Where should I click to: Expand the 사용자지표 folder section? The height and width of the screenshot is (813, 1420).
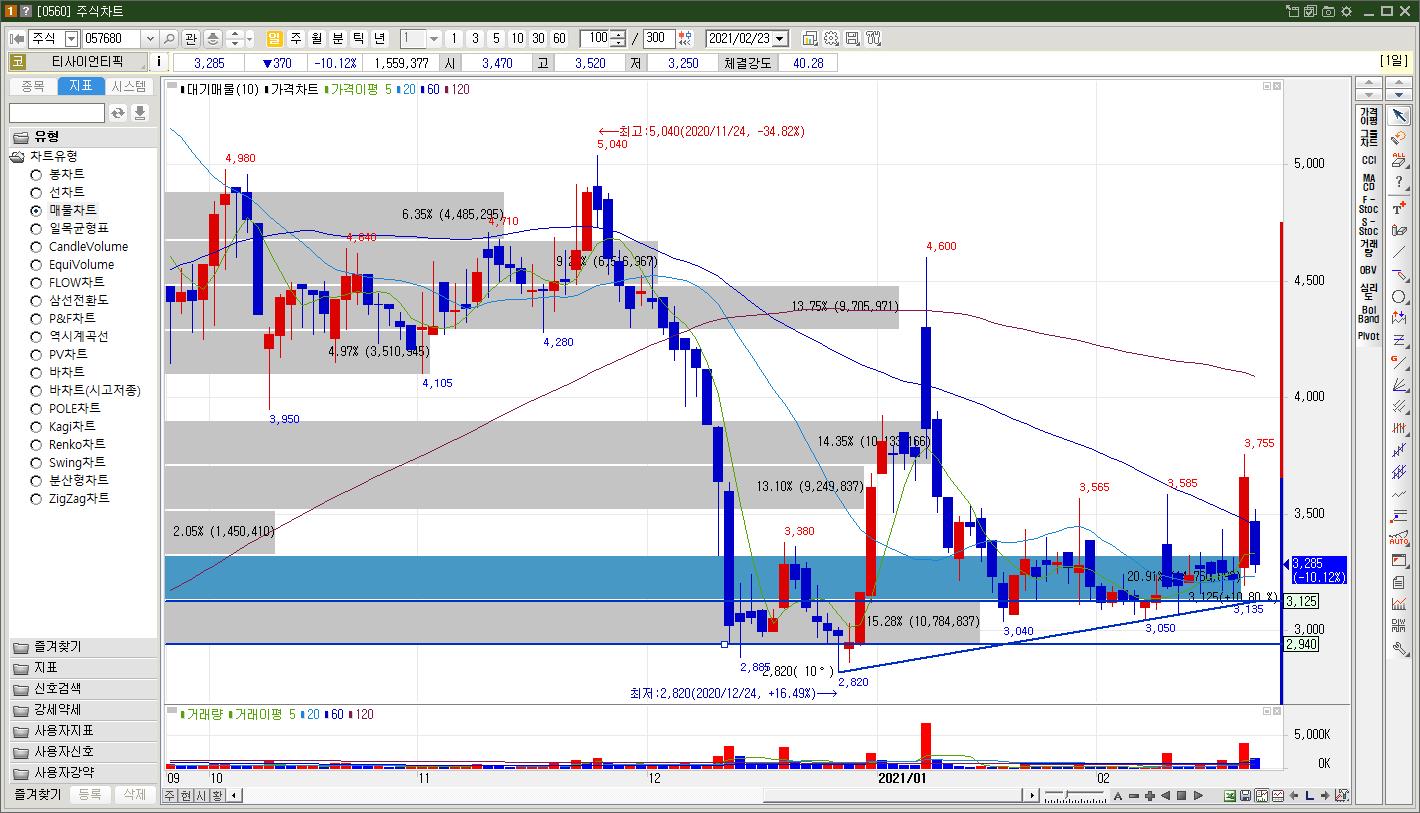point(83,731)
